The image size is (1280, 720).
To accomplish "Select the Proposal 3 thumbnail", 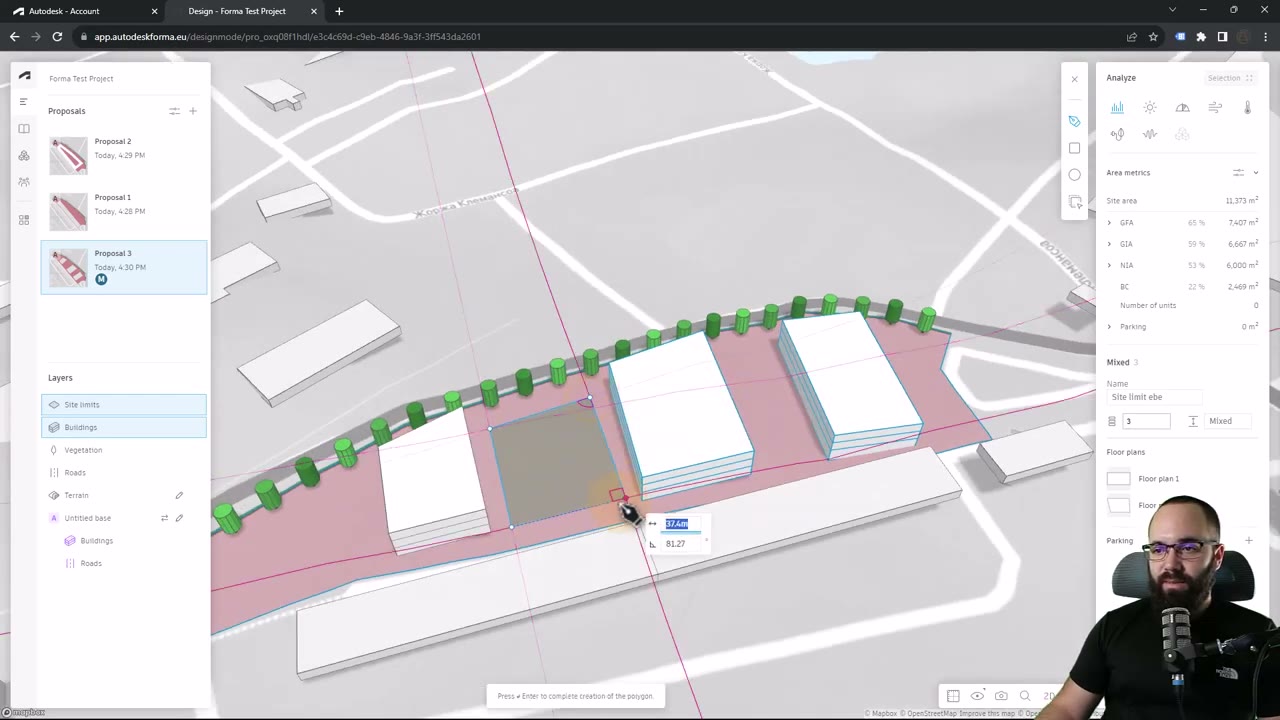I will [x=69, y=267].
